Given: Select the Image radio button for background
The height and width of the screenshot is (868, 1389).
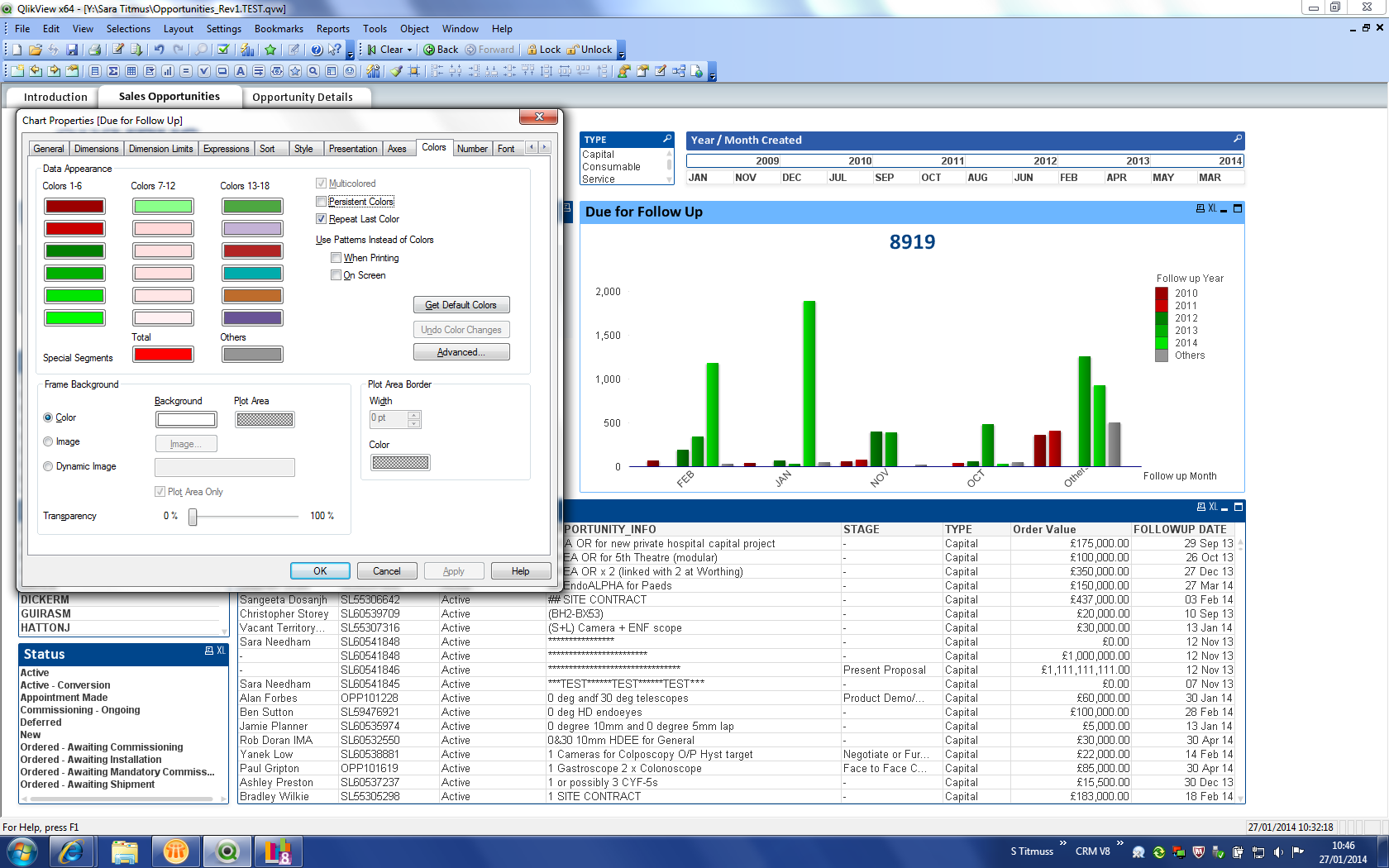Looking at the screenshot, I should tap(48, 441).
